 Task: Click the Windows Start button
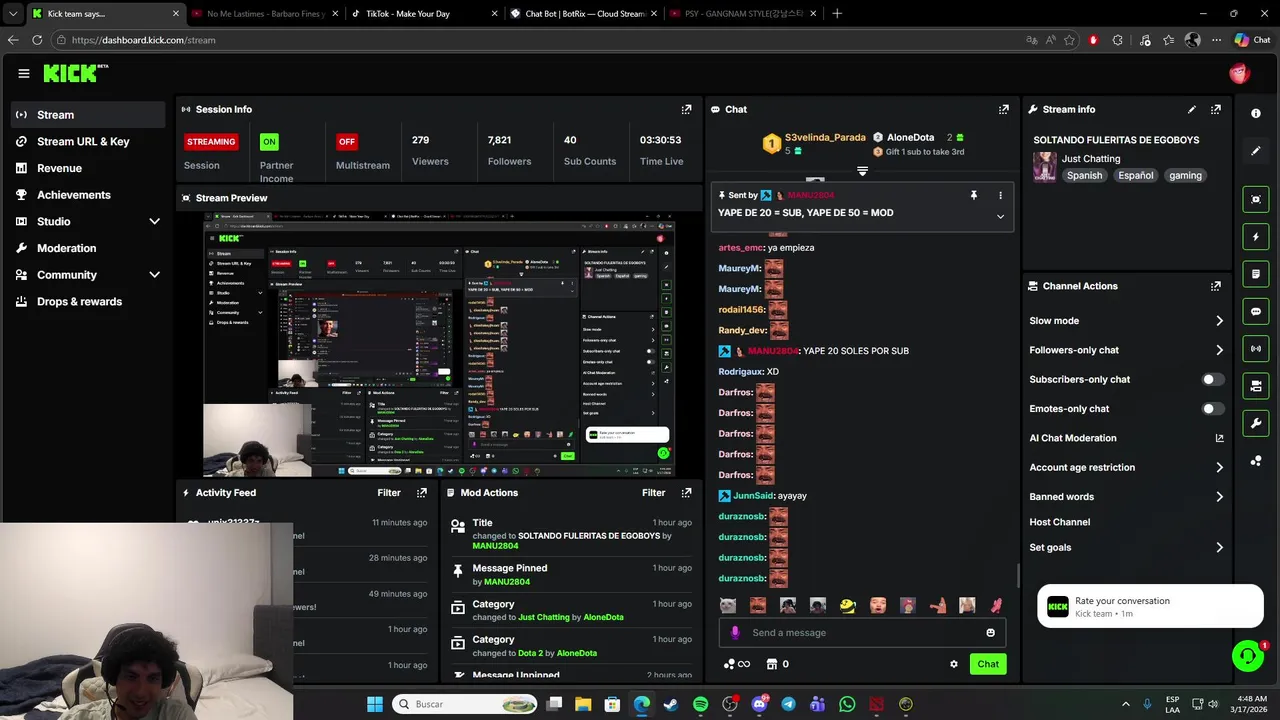pos(374,704)
